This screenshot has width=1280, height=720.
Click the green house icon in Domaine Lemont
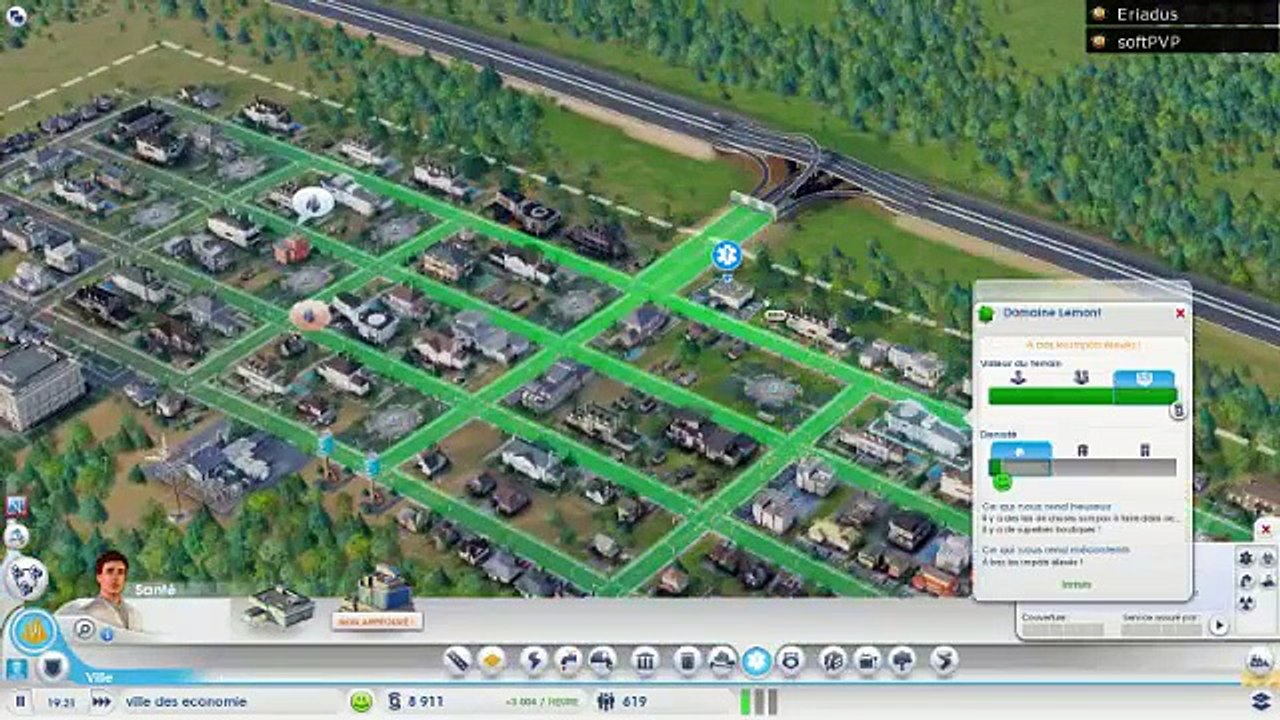pyautogui.click(x=986, y=314)
